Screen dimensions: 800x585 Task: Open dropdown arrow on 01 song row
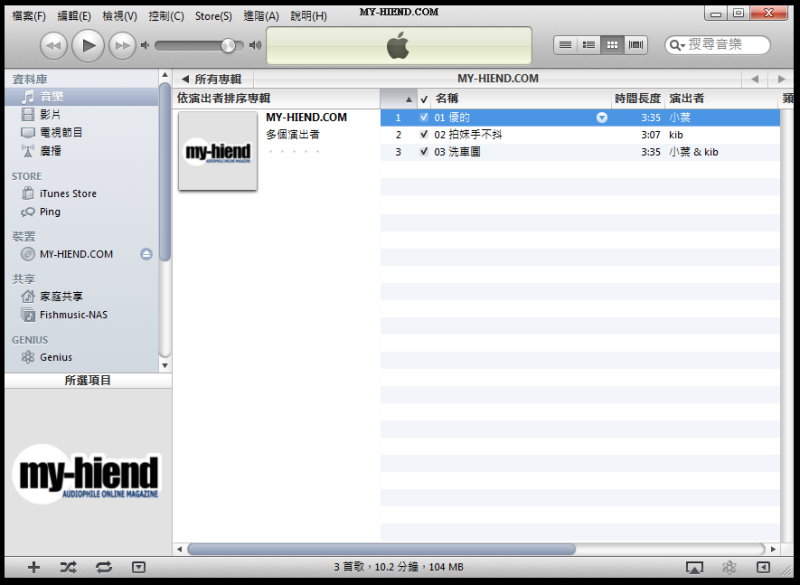click(602, 117)
